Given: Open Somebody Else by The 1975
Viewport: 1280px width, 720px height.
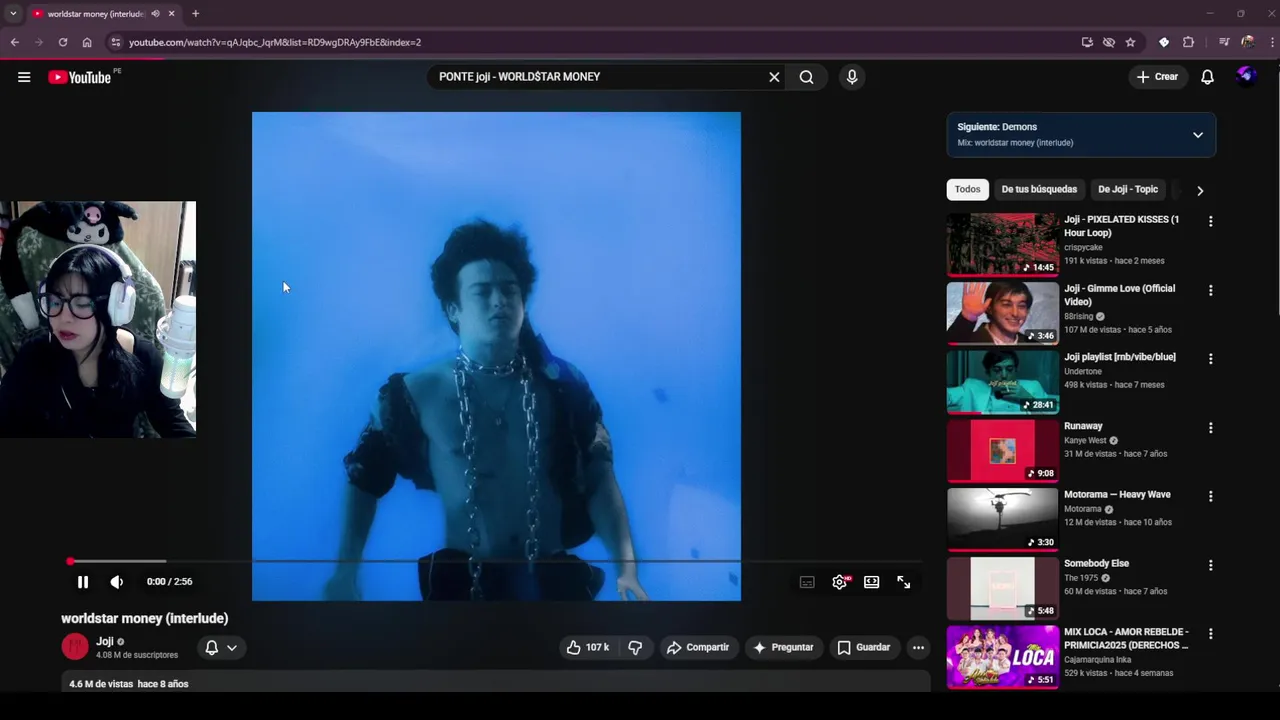Looking at the screenshot, I should pos(1096,564).
